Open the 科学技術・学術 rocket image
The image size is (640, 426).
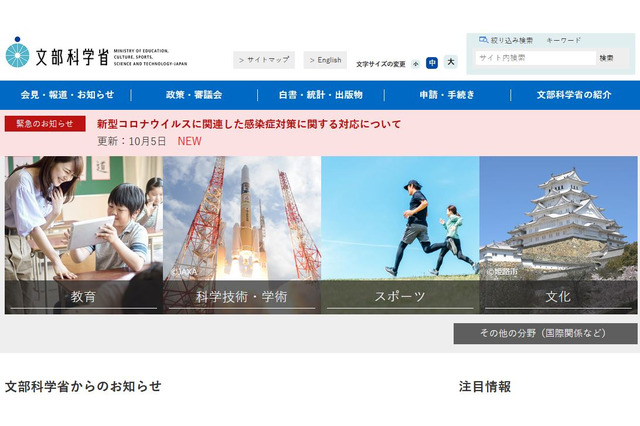(x=242, y=235)
